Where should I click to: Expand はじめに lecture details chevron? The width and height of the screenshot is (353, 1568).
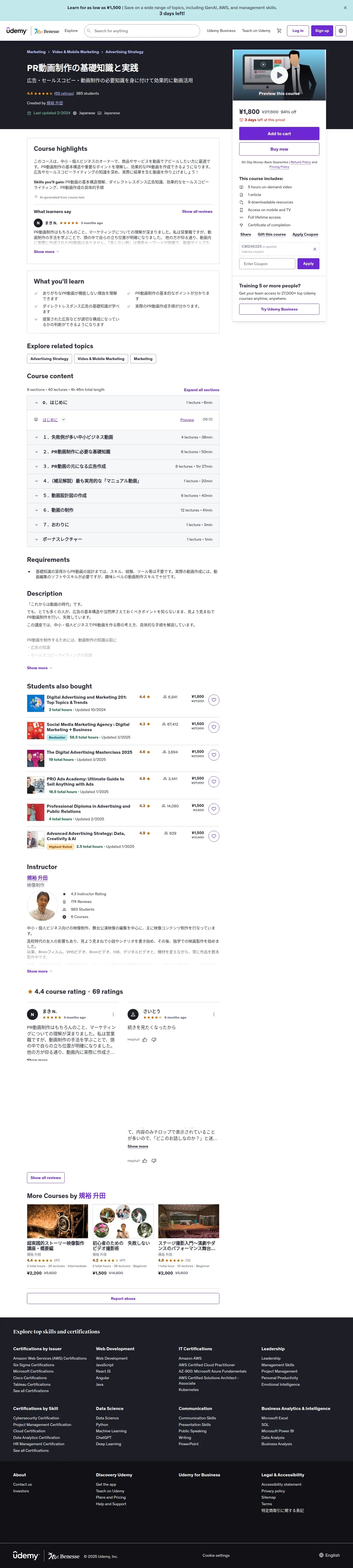pos(63,420)
